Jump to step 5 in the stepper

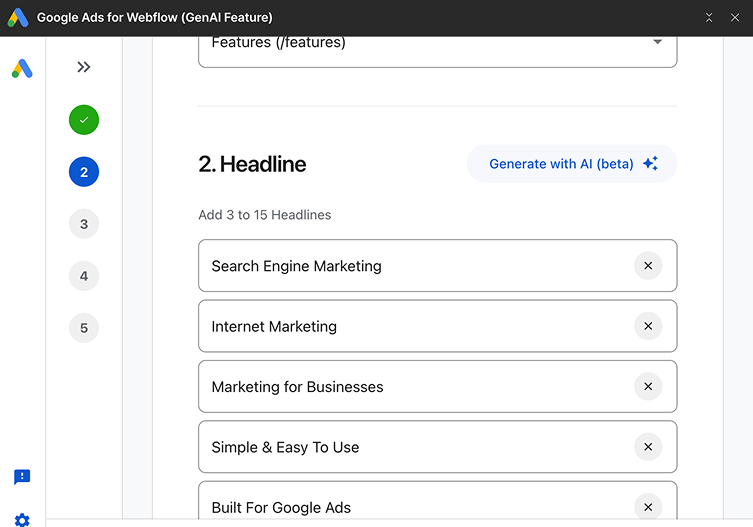(x=84, y=328)
